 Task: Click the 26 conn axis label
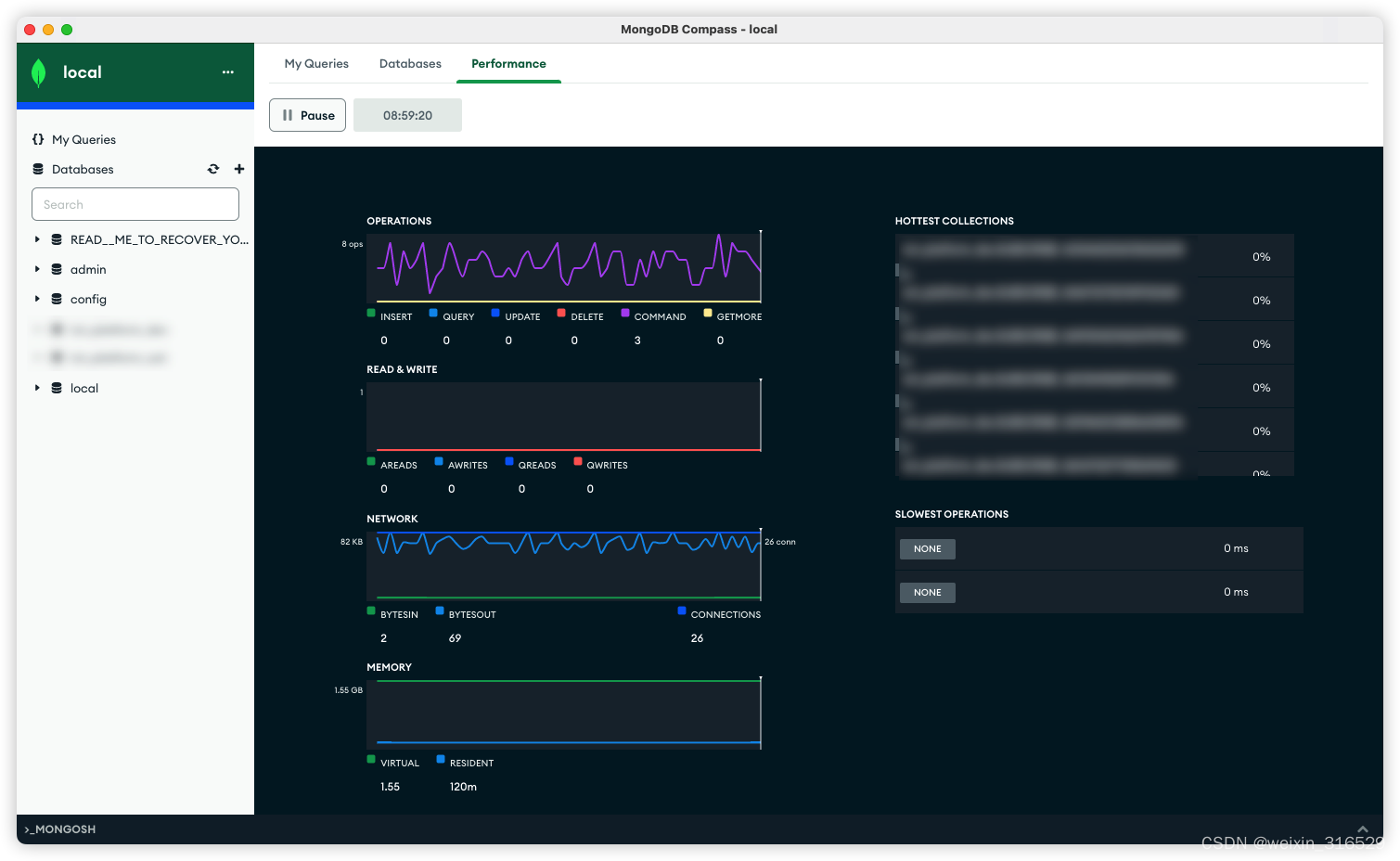779,542
